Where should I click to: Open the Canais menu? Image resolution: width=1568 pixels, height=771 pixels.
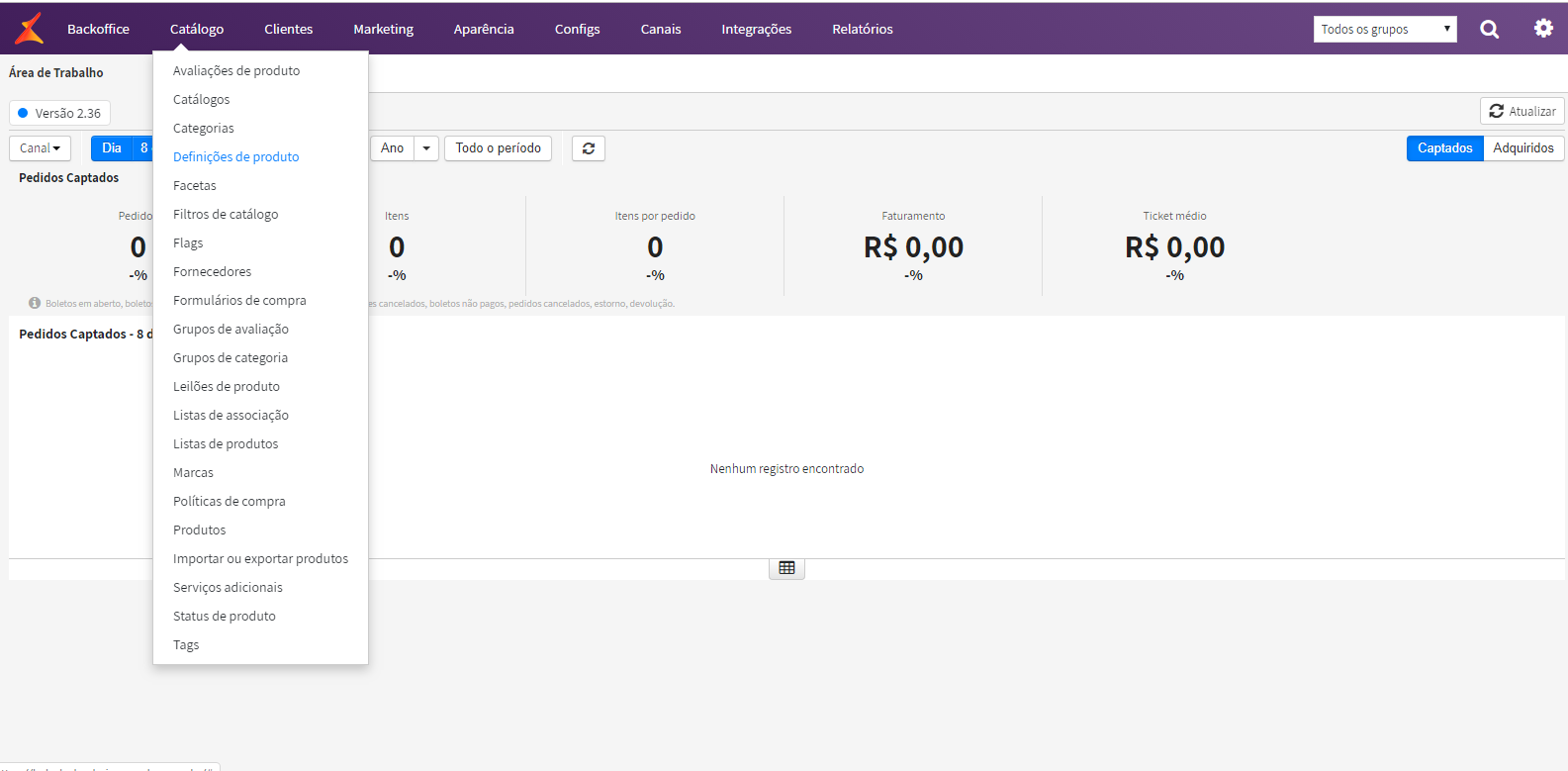[x=661, y=29]
